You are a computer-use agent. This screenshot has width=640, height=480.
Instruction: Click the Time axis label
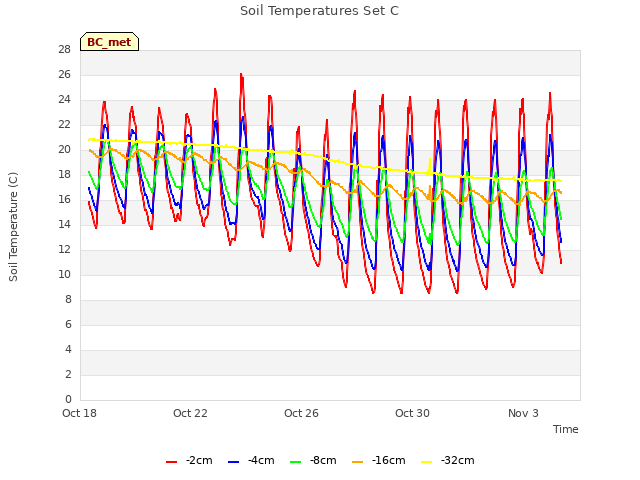click(x=566, y=429)
